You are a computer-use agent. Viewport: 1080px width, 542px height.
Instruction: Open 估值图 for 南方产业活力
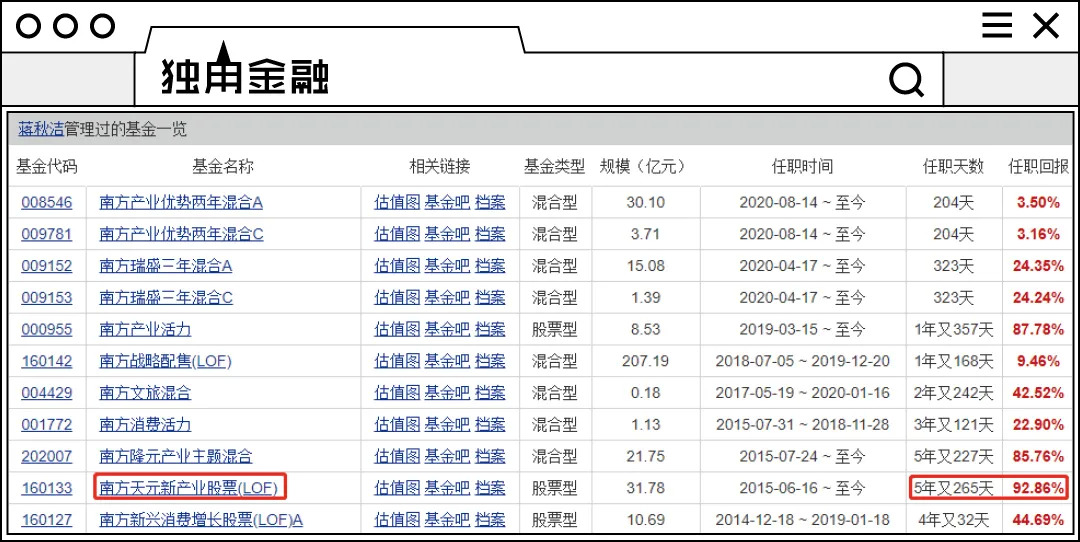tap(397, 329)
